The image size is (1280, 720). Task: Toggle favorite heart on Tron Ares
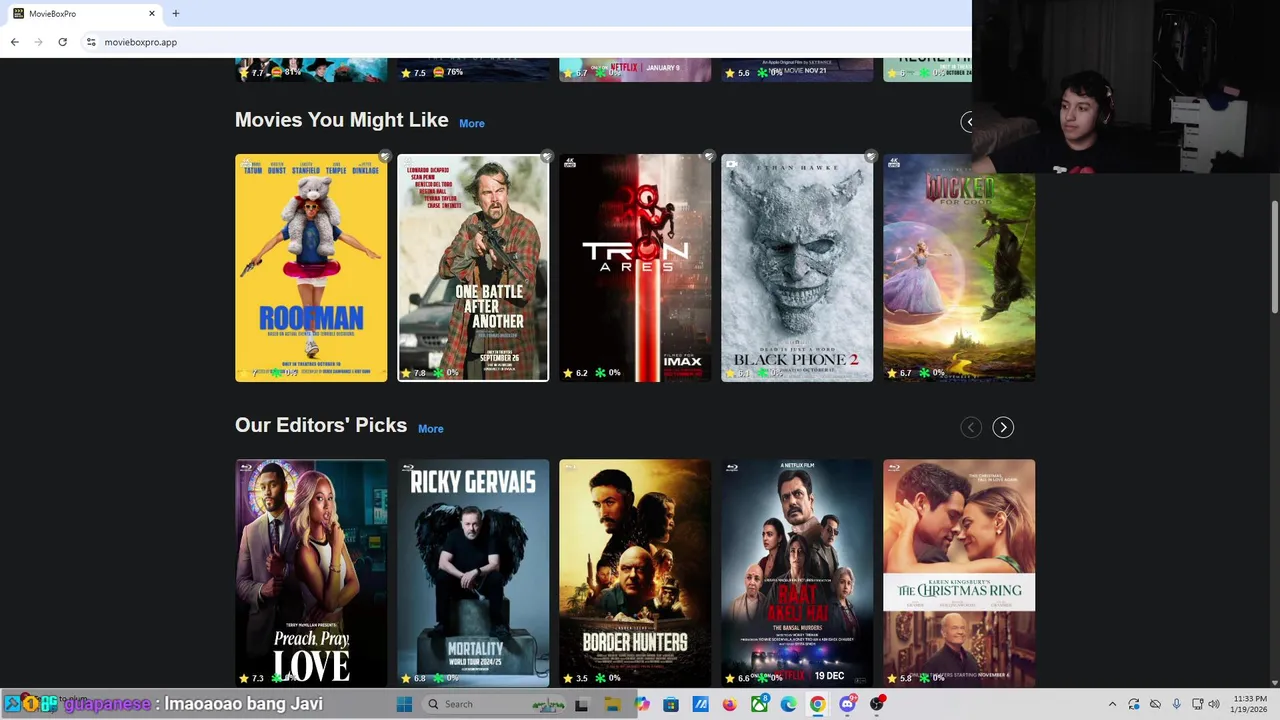(x=708, y=156)
